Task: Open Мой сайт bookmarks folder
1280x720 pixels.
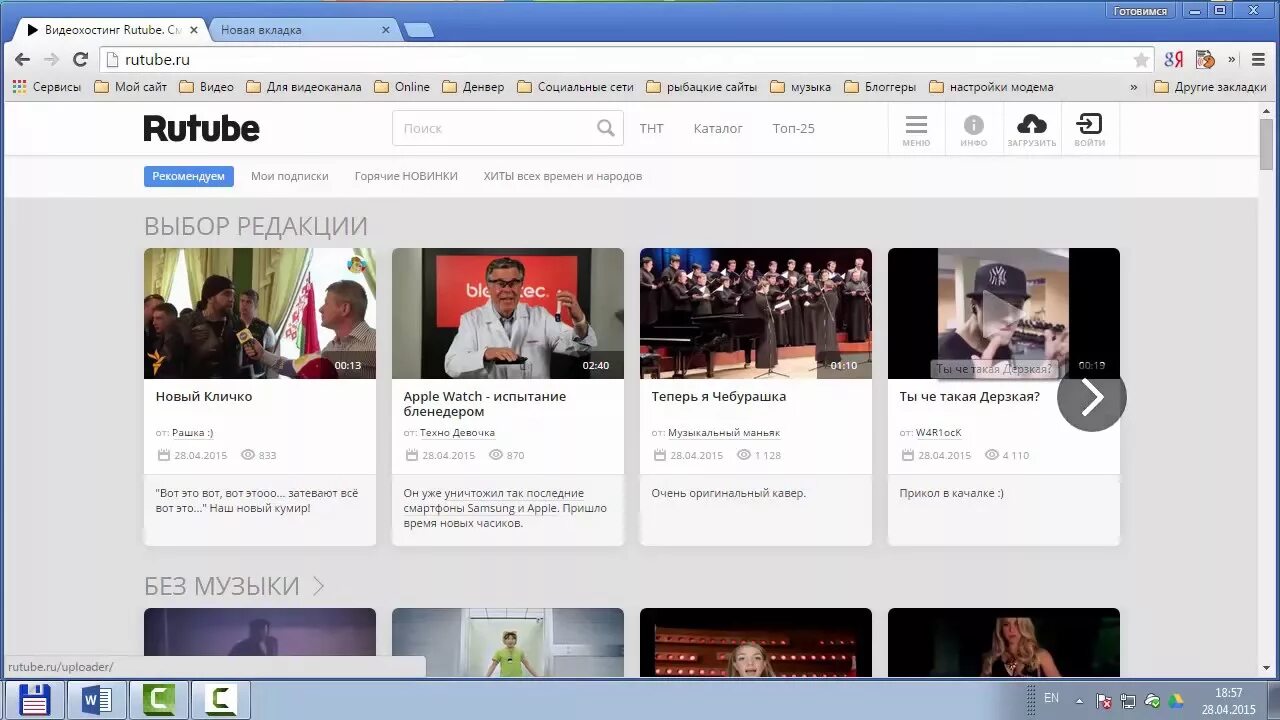Action: pos(131,87)
